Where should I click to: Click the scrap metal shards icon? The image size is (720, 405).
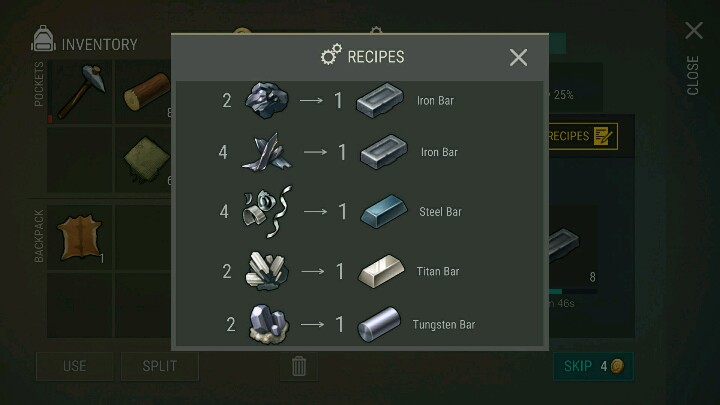point(267,152)
